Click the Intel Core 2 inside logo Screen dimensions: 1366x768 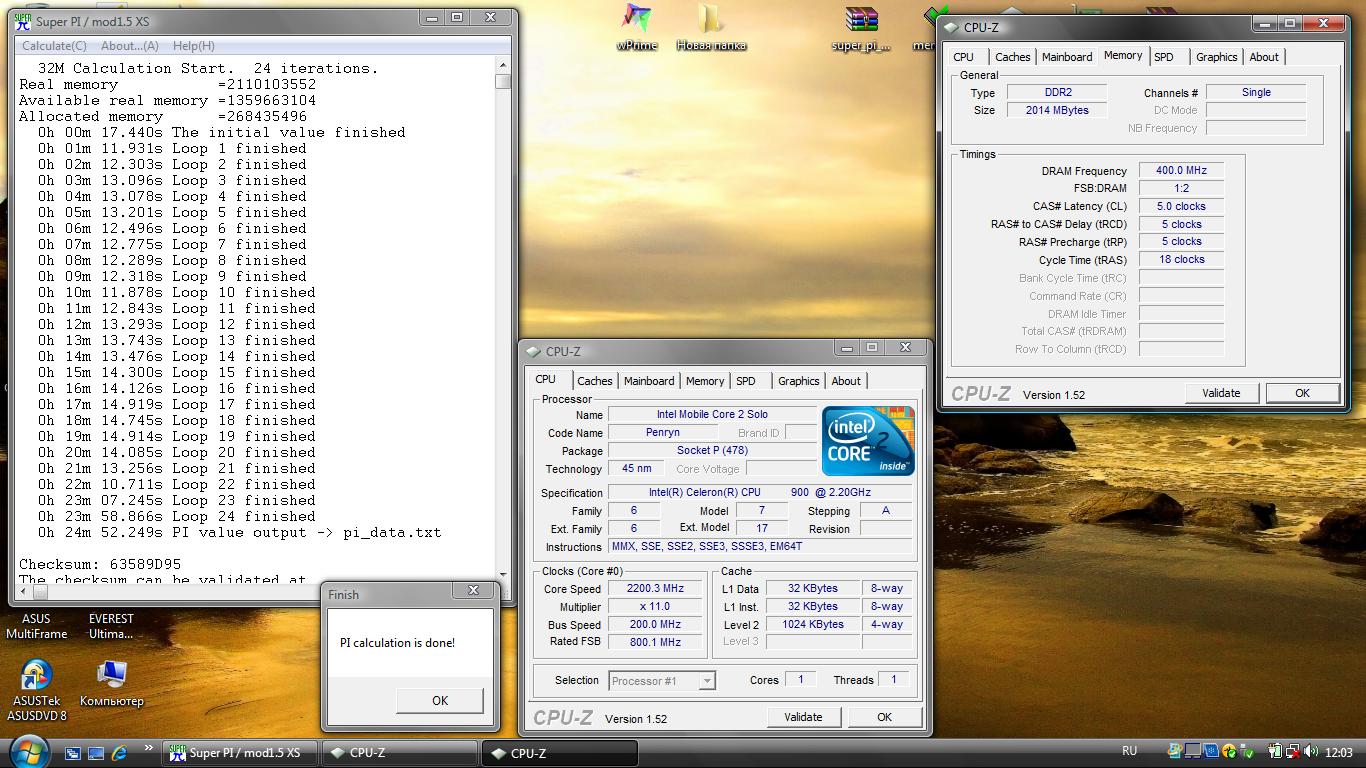click(x=868, y=441)
